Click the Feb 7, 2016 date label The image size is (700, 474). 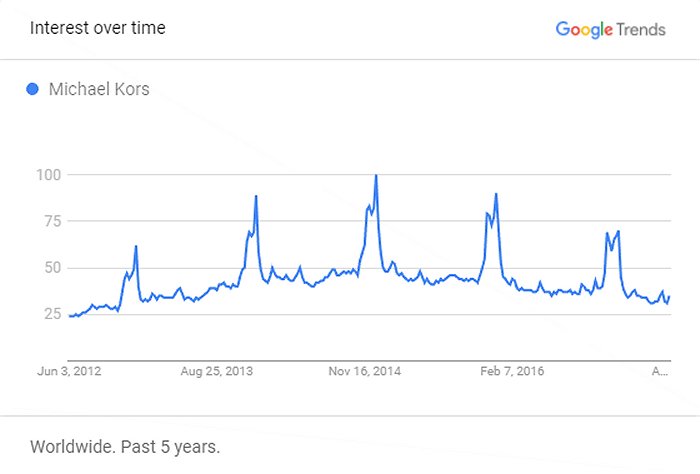[x=511, y=371]
